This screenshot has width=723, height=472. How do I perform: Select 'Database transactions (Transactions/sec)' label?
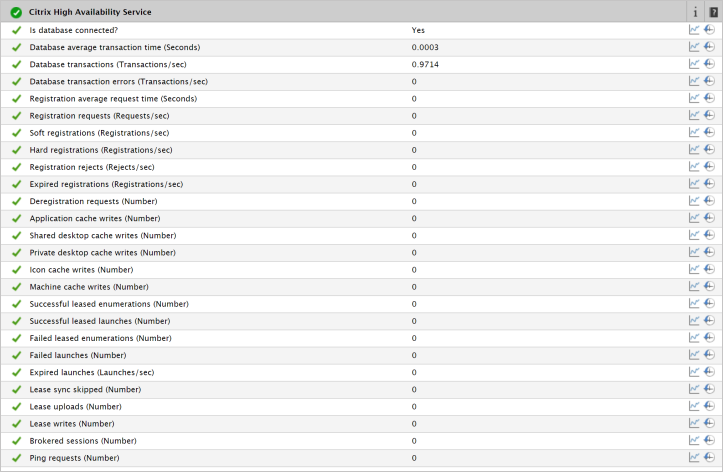click(108, 65)
